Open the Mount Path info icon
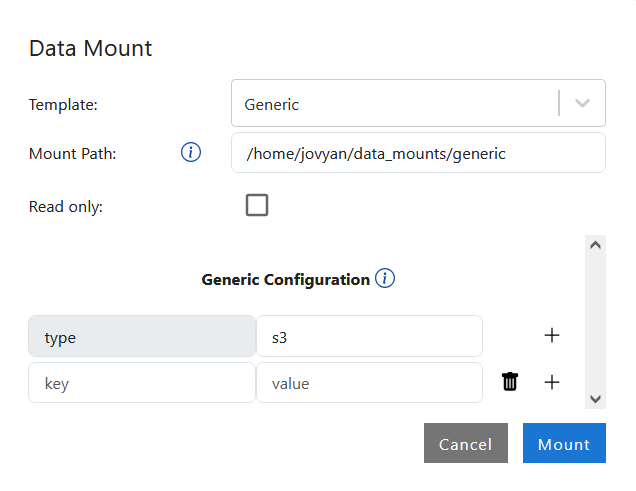The image size is (636, 491). 191,152
